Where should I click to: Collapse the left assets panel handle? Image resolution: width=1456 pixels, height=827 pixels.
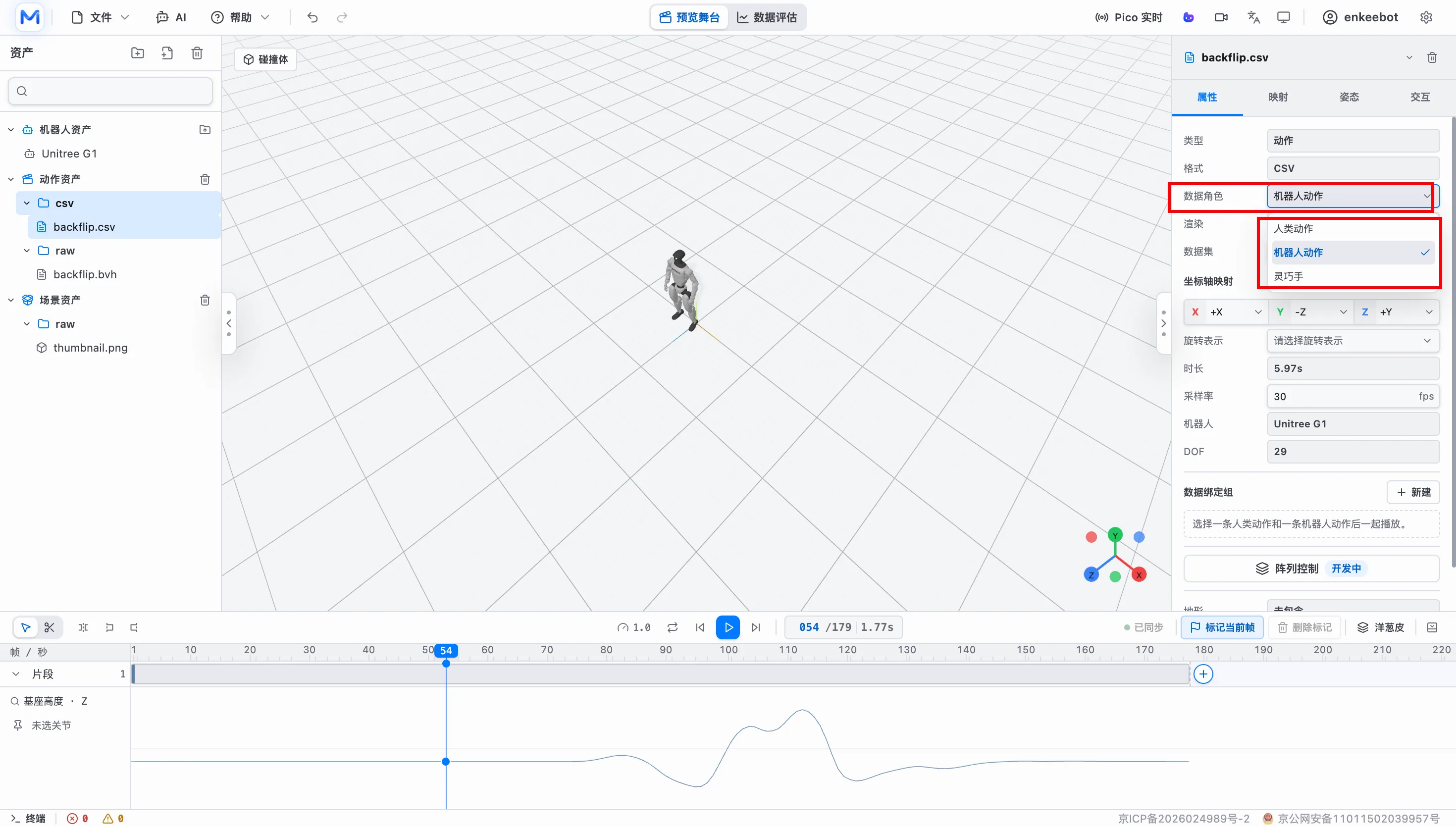click(x=229, y=323)
